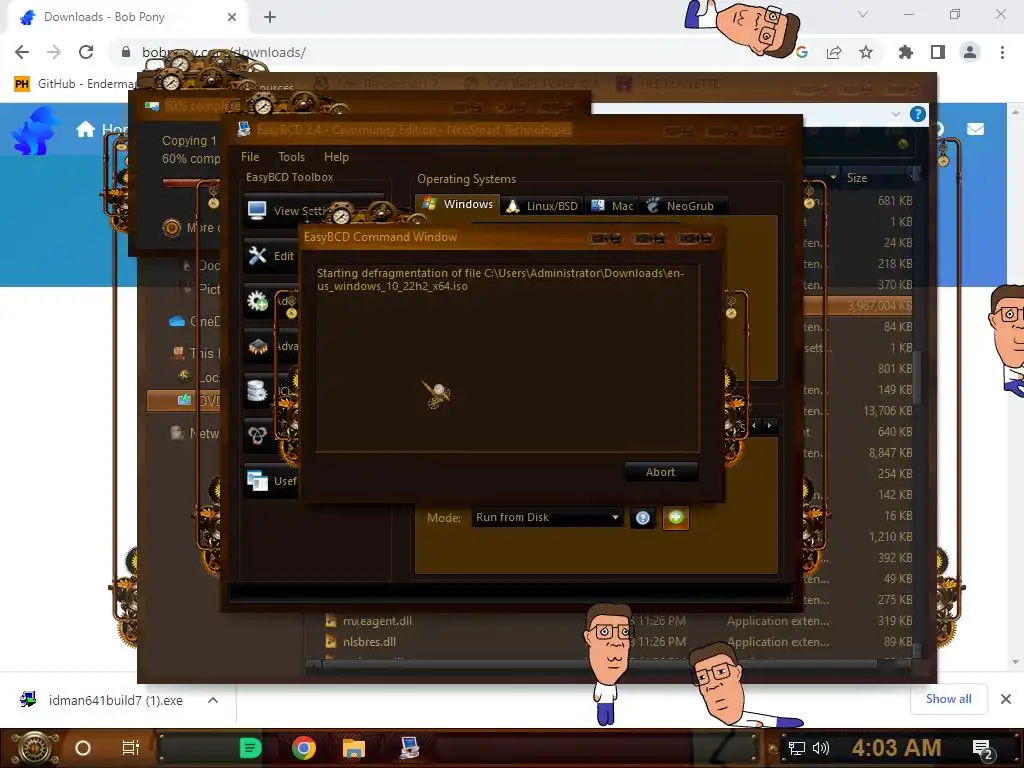This screenshot has width=1024, height=768.
Task: Select the Windows operating system tab
Action: tap(458, 204)
